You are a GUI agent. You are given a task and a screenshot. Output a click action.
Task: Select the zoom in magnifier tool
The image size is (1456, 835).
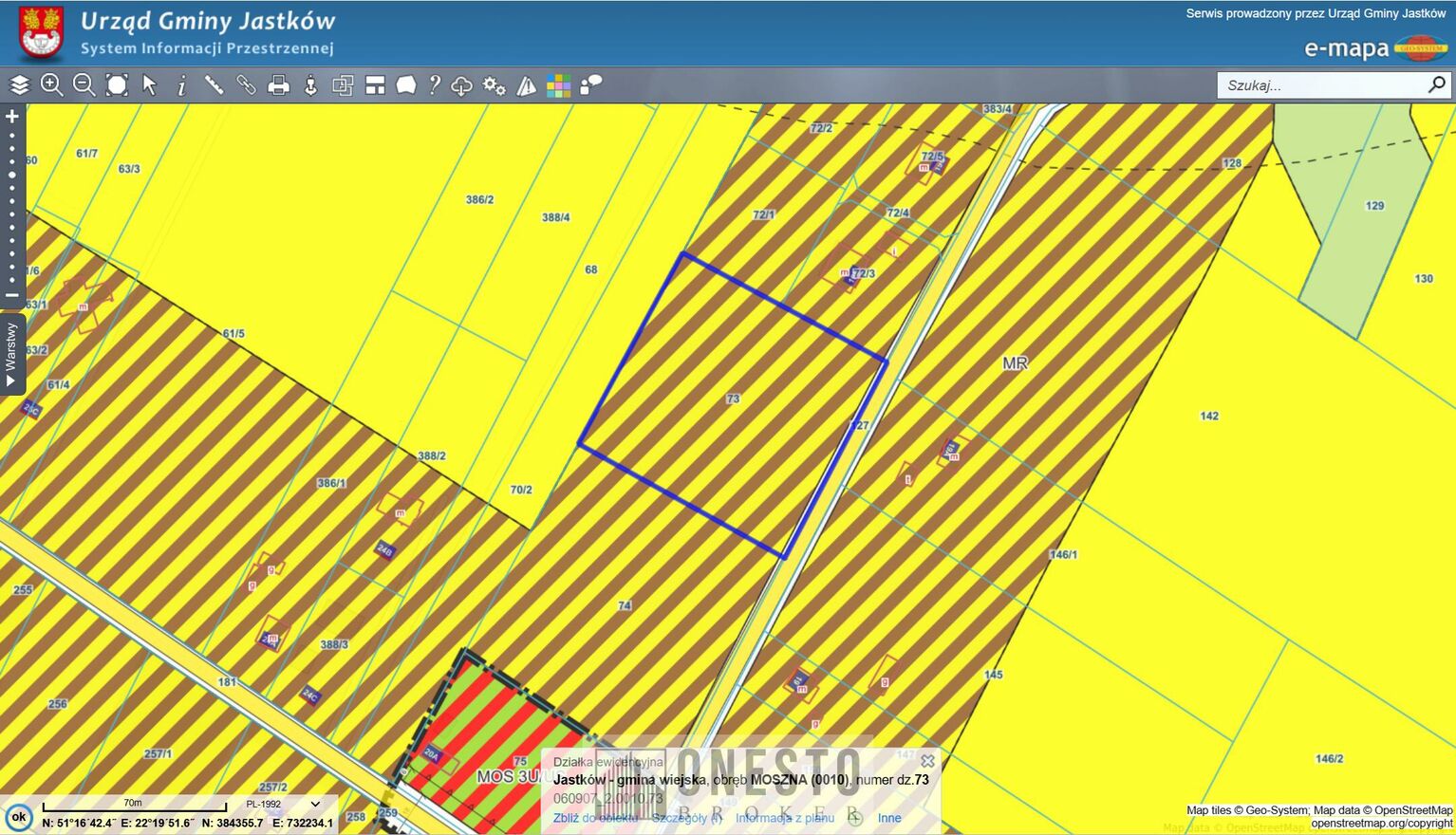pyautogui.click(x=52, y=85)
